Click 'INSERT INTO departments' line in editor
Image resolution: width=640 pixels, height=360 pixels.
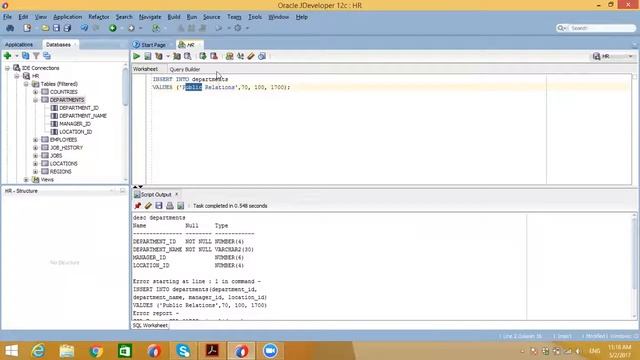[x=190, y=79]
